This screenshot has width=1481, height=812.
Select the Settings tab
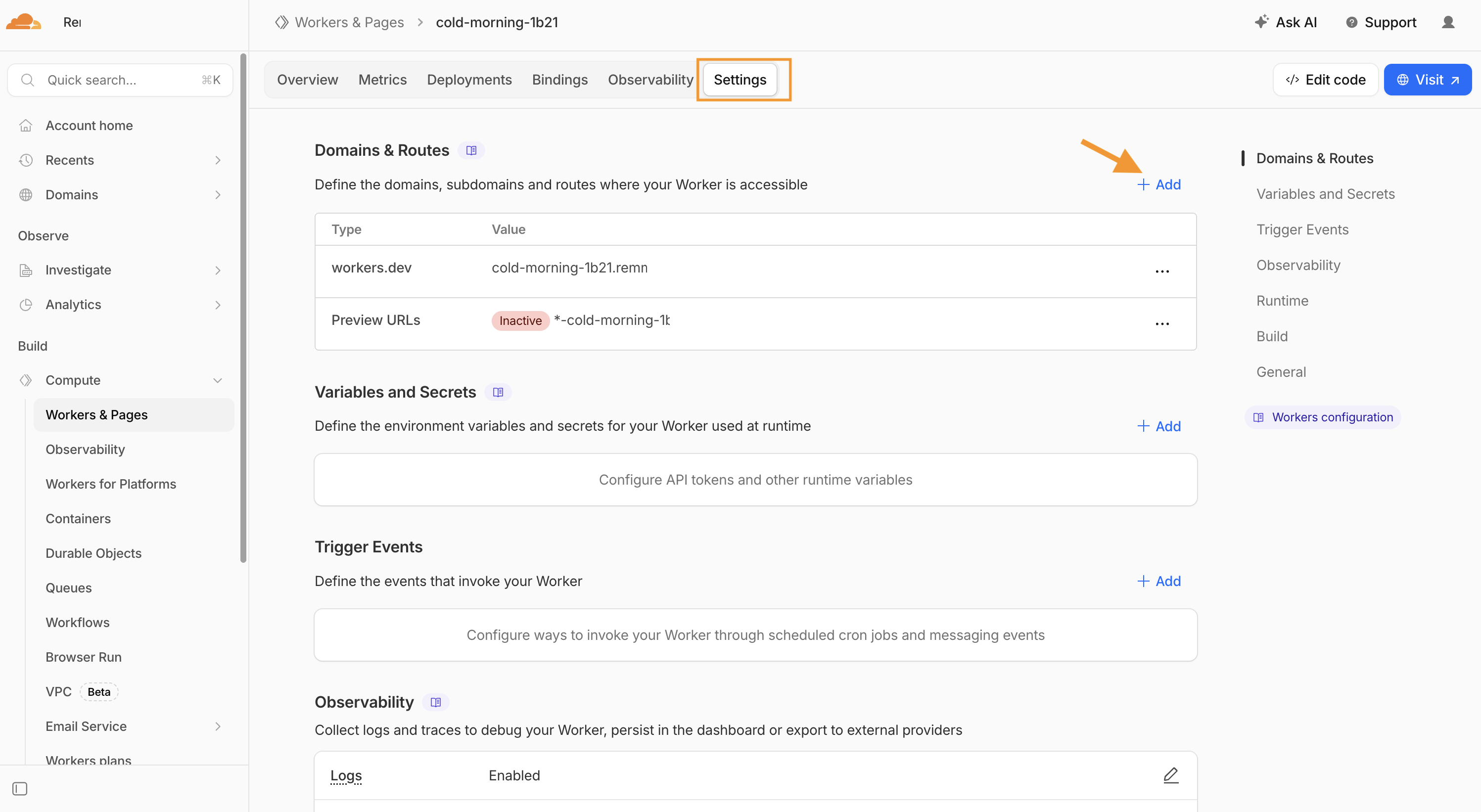tap(740, 80)
